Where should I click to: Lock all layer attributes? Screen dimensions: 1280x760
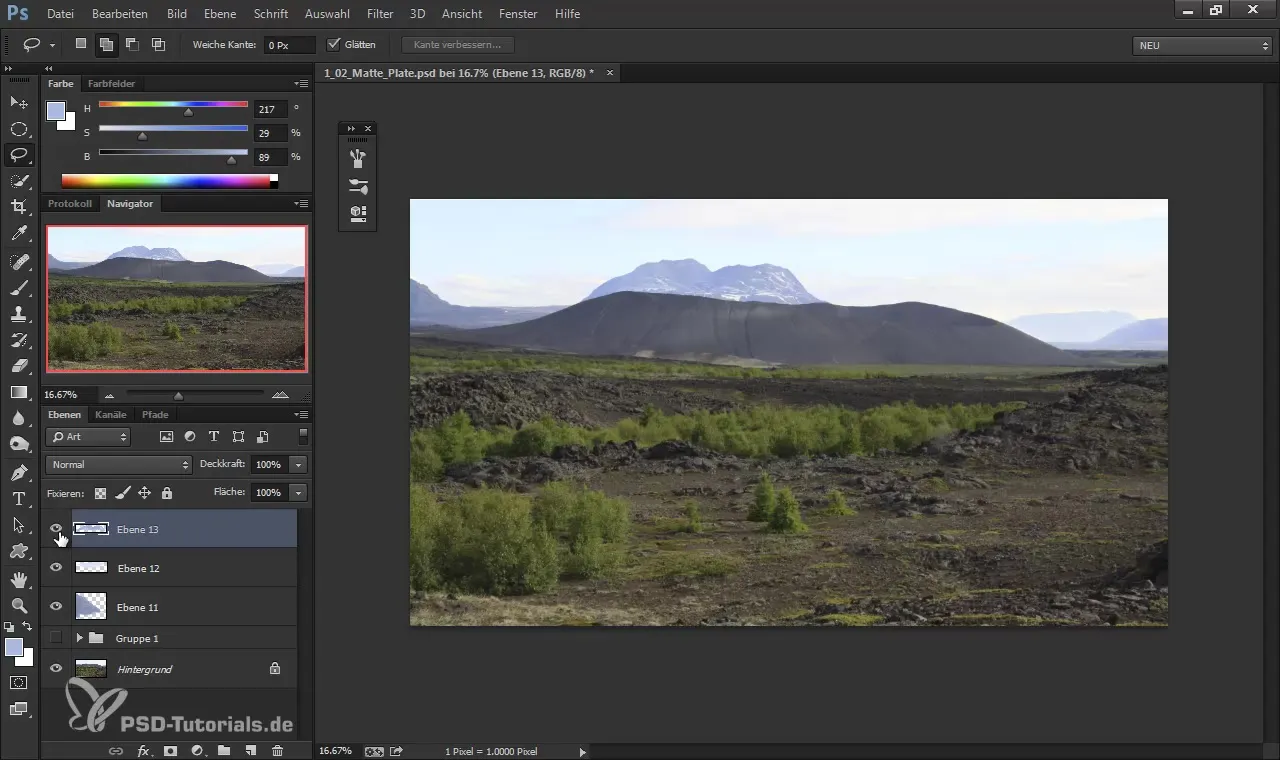point(166,493)
